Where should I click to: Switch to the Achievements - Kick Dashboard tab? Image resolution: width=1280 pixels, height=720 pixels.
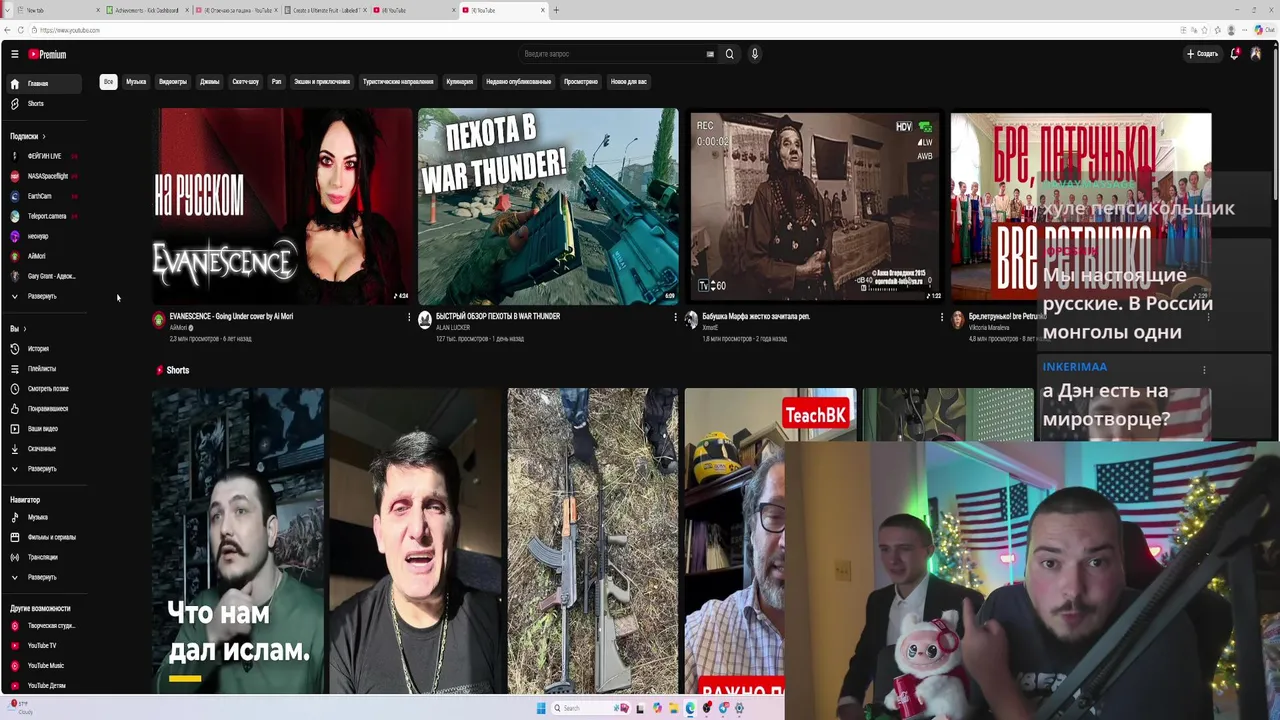coord(146,10)
